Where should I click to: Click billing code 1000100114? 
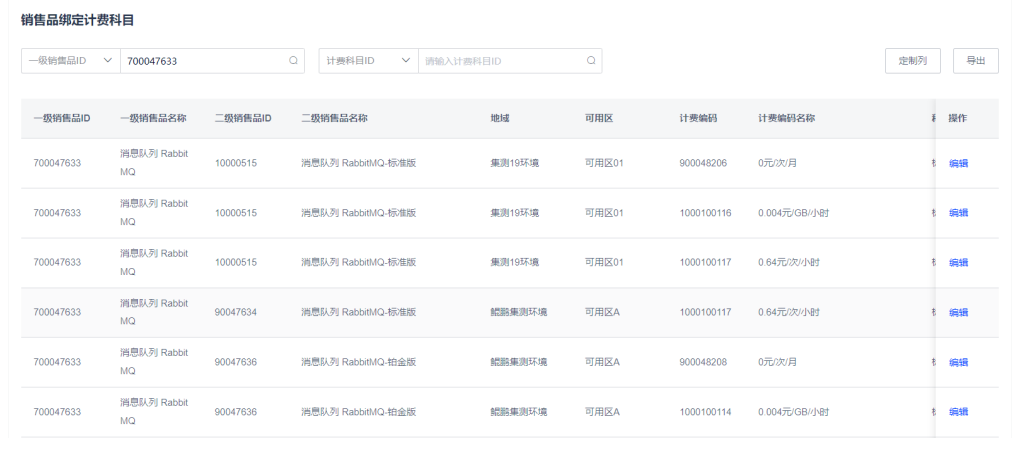click(705, 412)
